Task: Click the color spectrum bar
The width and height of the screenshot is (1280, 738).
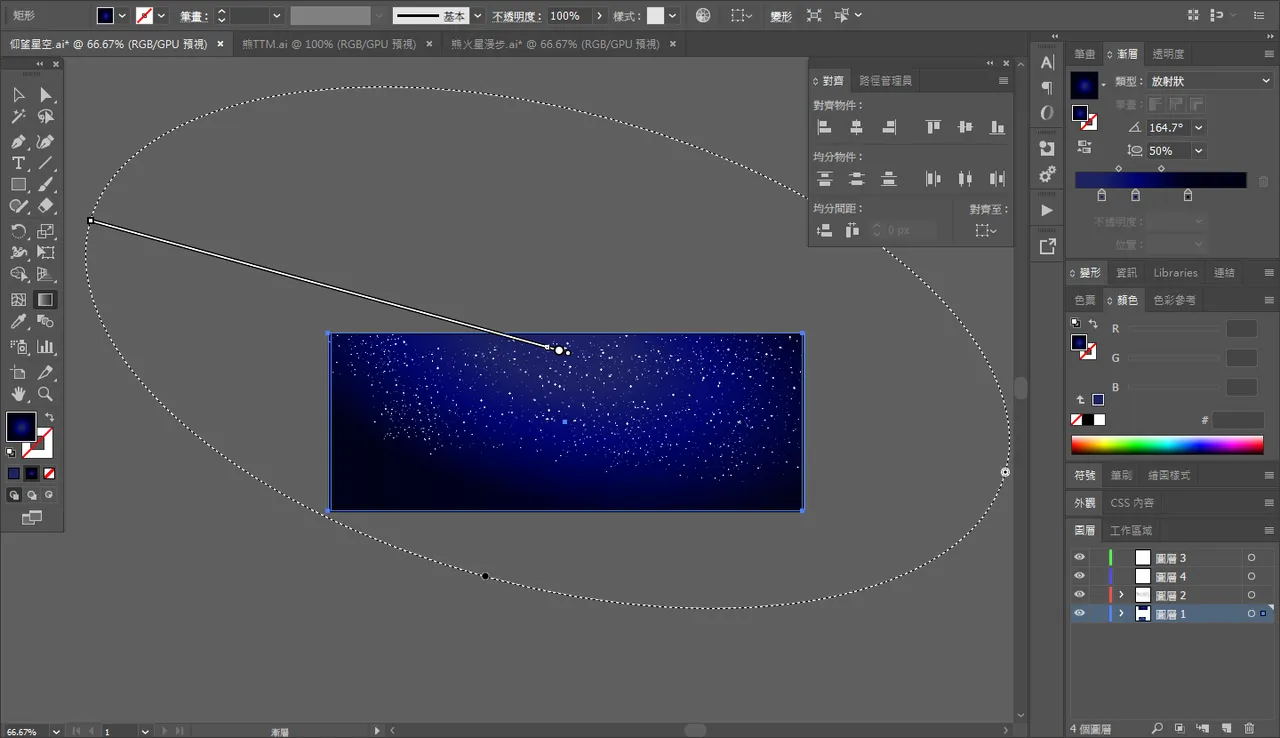Action: tap(1167, 444)
